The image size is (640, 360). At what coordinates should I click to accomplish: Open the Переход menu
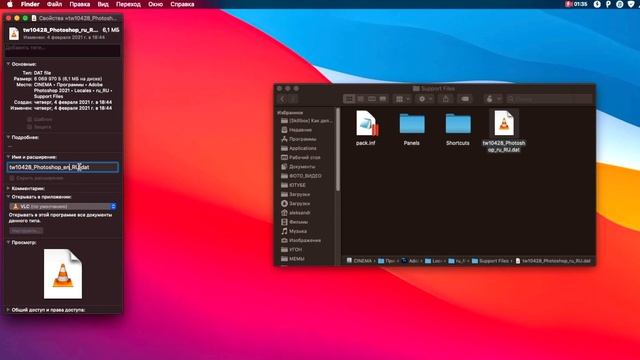(128, 4)
